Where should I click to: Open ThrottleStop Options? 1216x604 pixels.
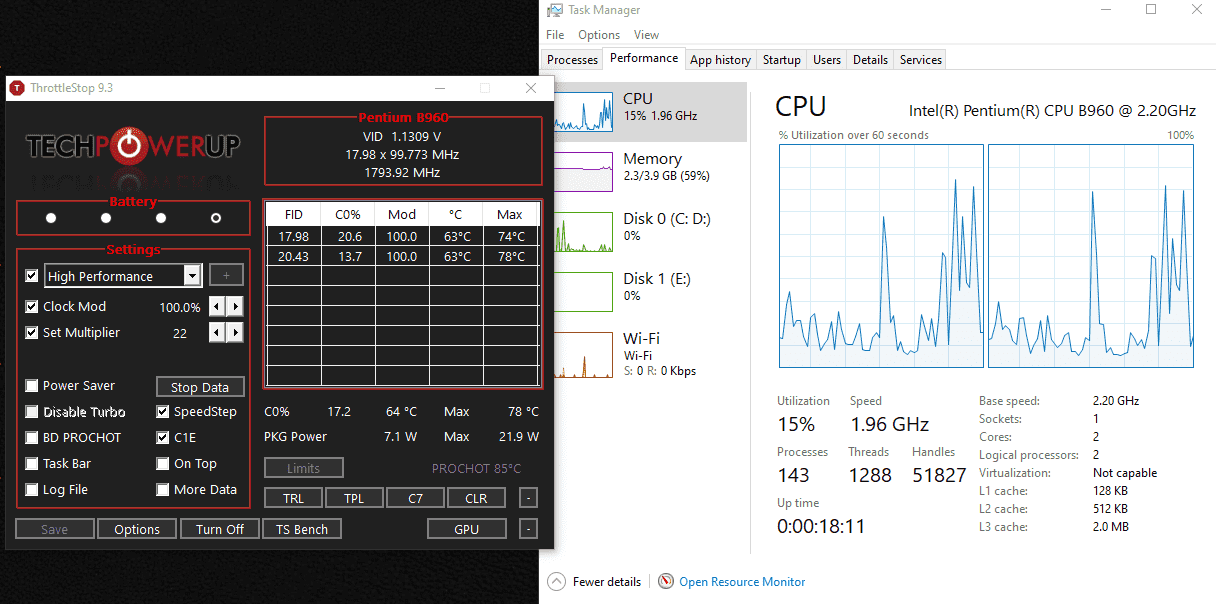point(137,529)
